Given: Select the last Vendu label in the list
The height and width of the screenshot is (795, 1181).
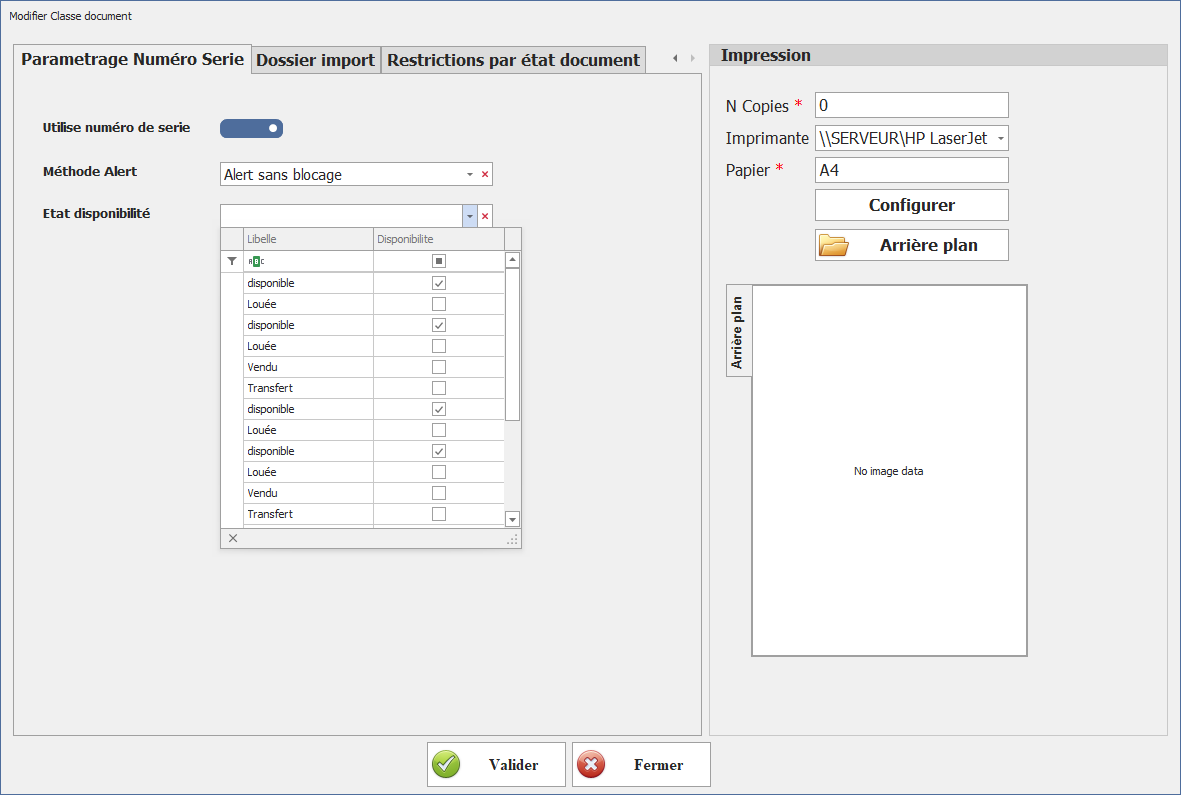Looking at the screenshot, I should (262, 493).
